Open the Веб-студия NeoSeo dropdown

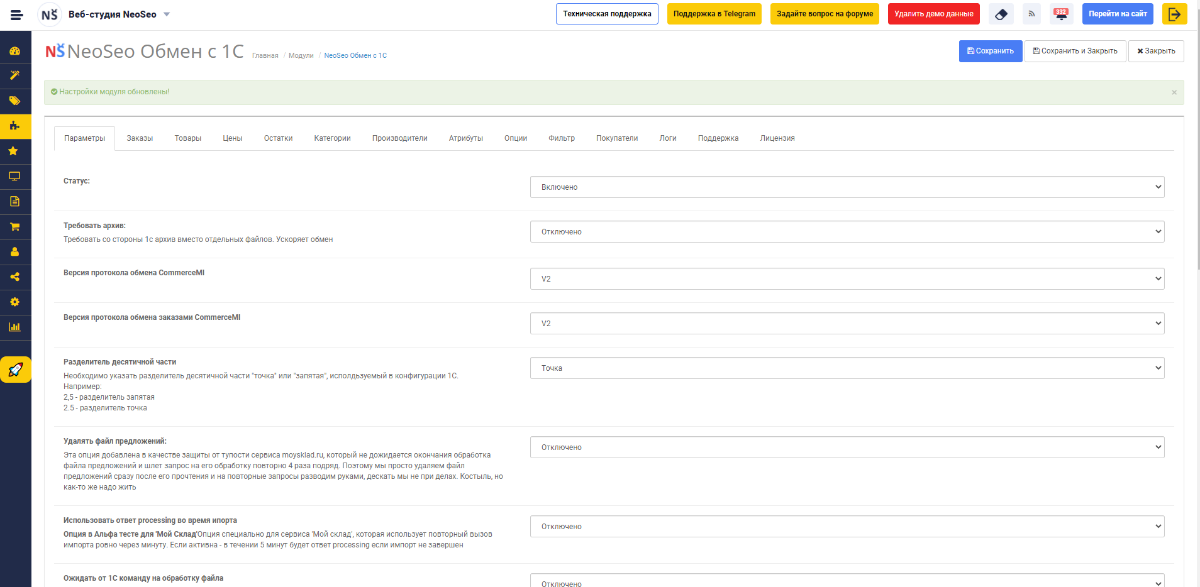point(119,15)
